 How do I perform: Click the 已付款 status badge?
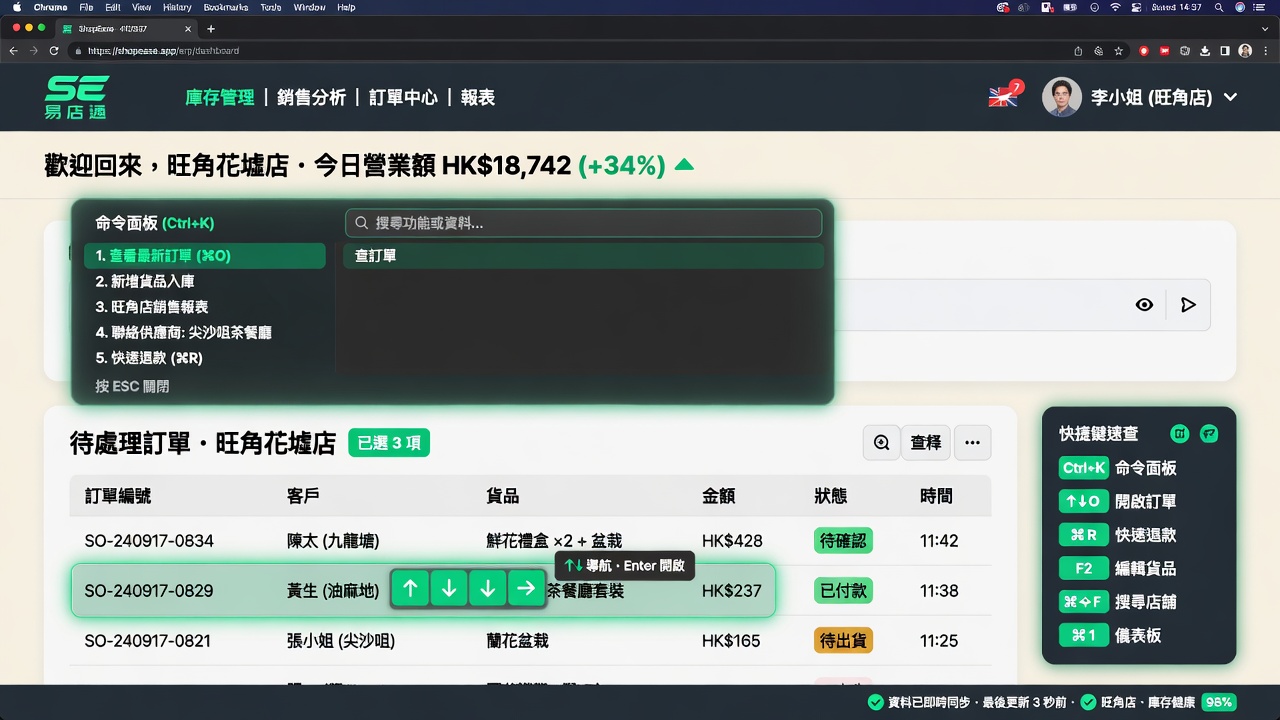click(x=843, y=590)
